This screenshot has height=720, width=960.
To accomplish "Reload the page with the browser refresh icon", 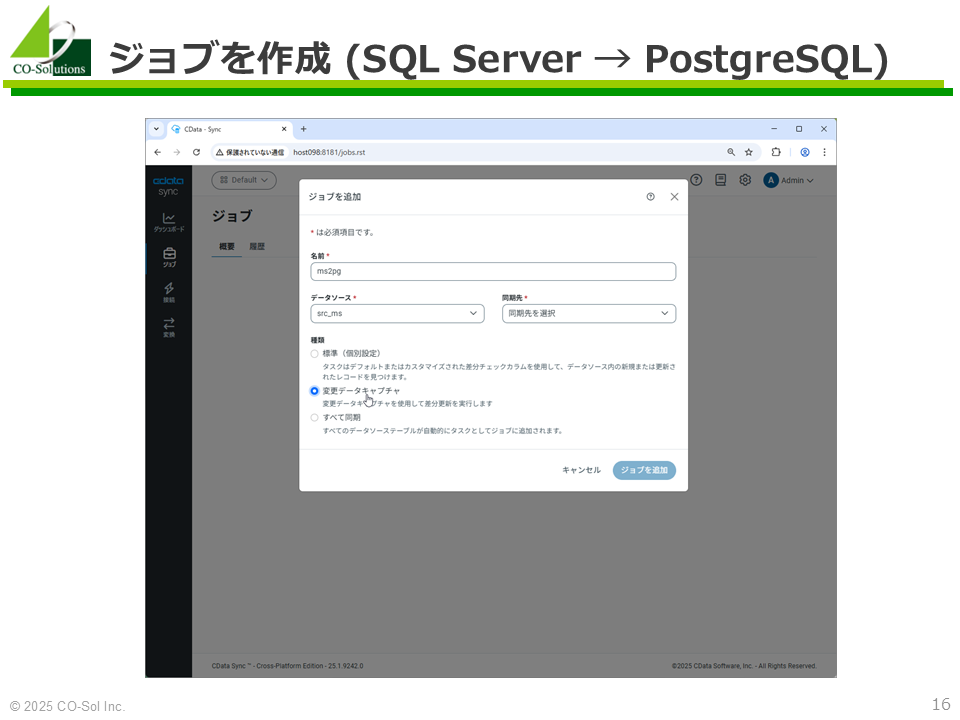I will [x=197, y=152].
